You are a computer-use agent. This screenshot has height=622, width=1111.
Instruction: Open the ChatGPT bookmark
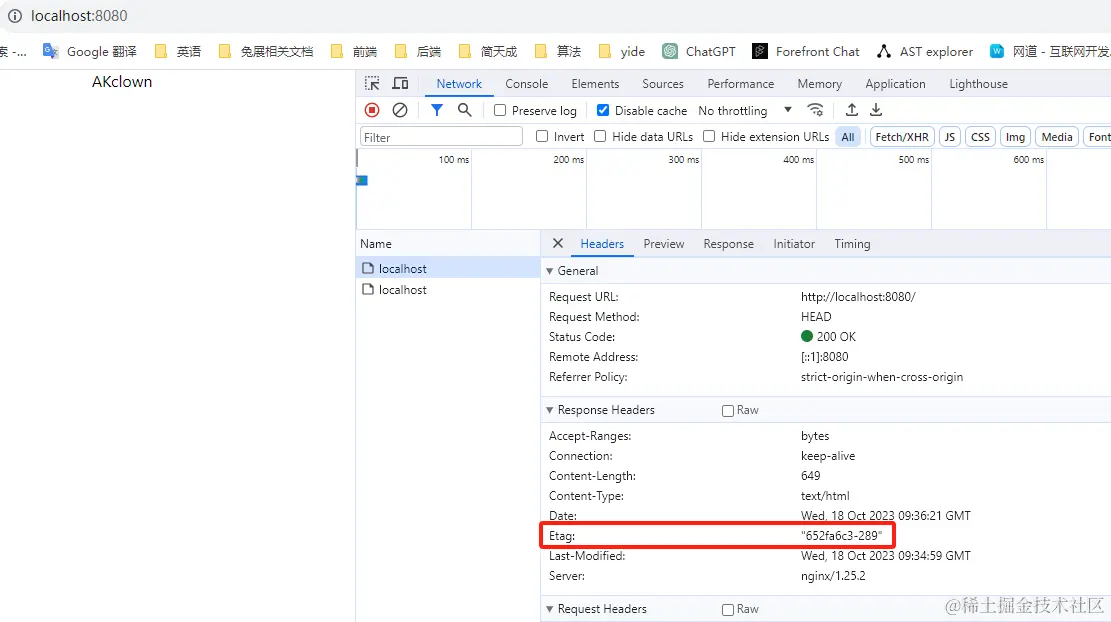click(699, 51)
